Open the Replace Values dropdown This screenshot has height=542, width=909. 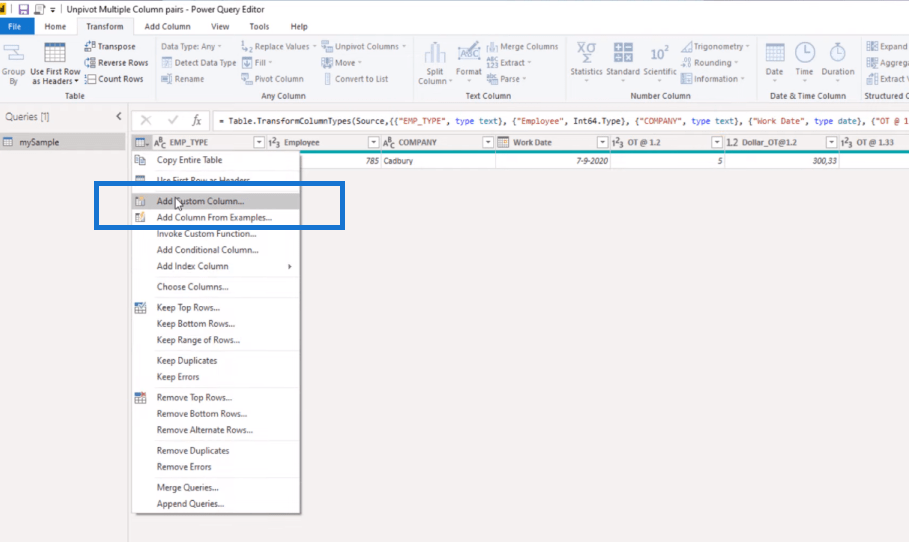point(278,46)
